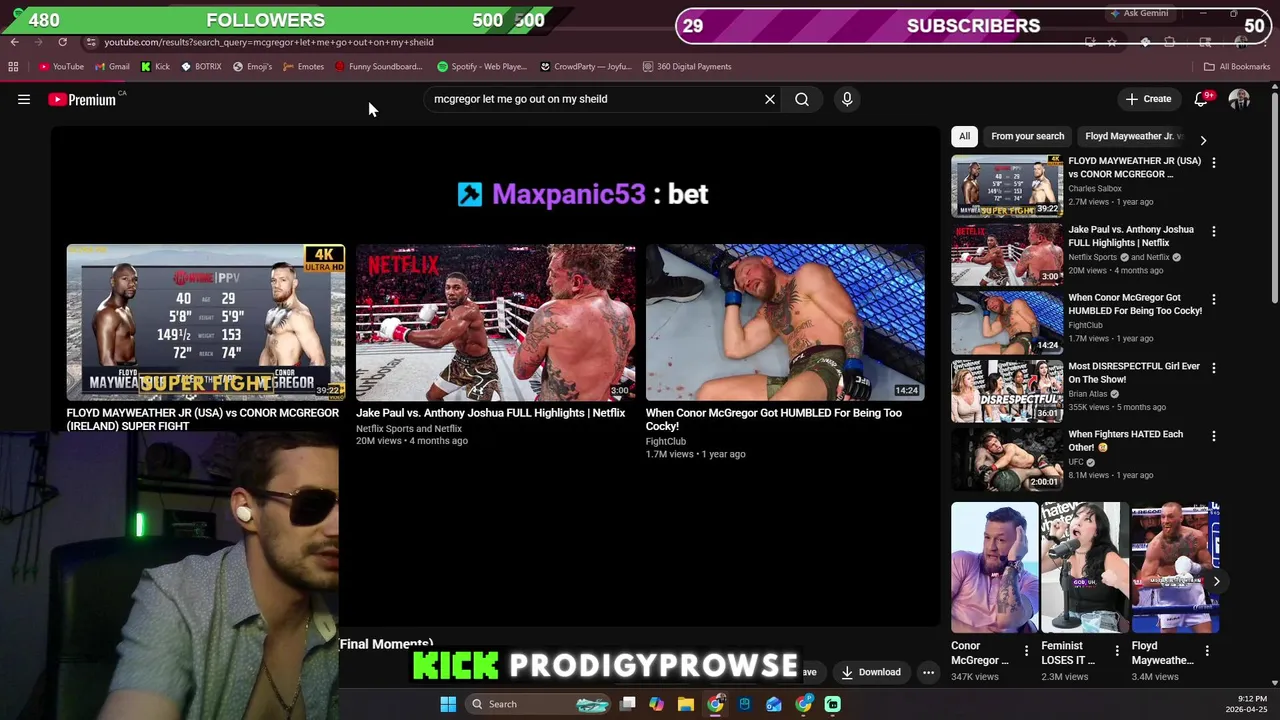The image size is (1280, 720).
Task: Open the Gmail bookmark
Action: (x=112, y=67)
